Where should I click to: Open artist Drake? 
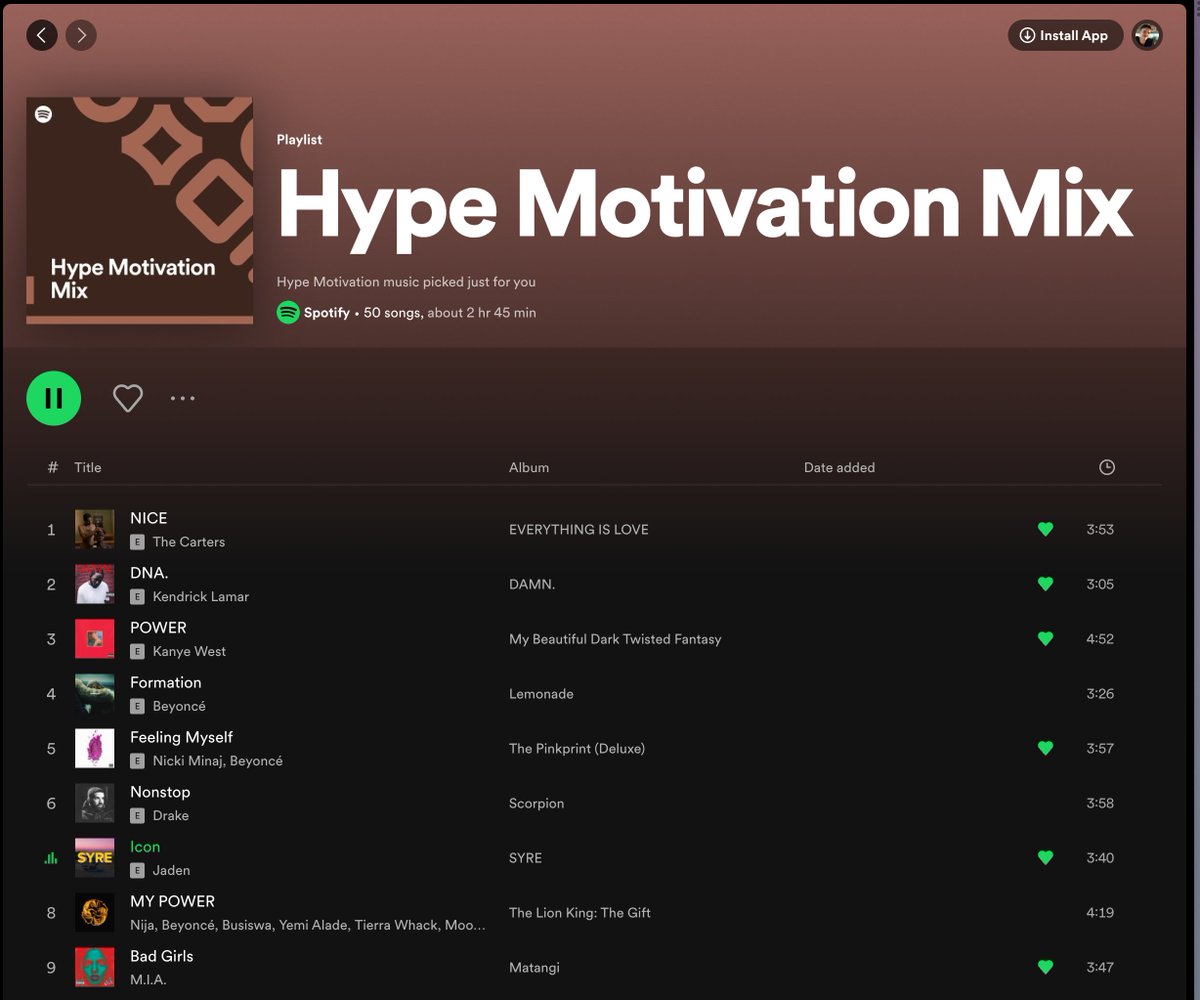(170, 816)
